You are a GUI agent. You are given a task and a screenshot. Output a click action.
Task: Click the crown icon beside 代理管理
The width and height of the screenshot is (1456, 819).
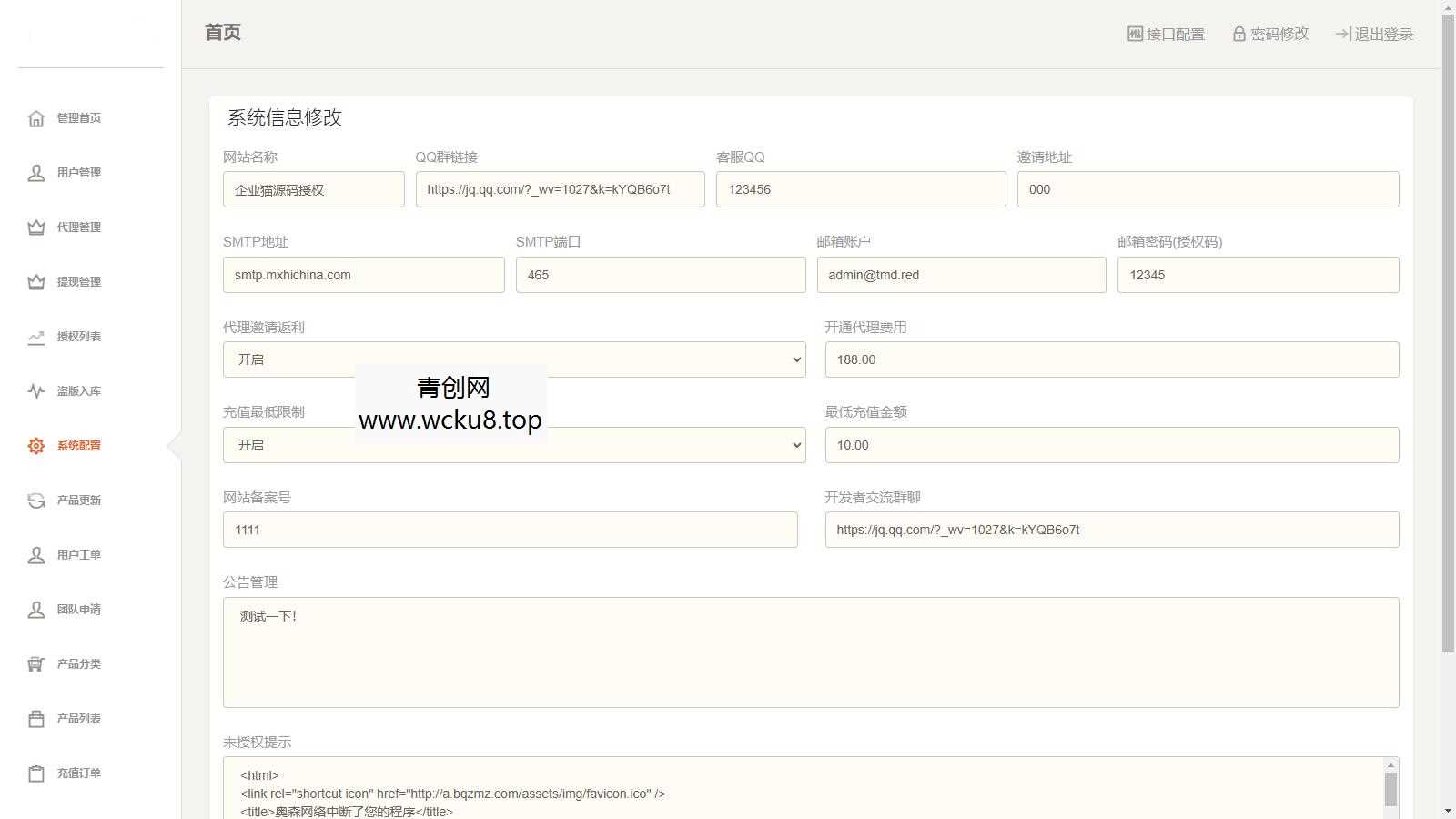pyautogui.click(x=36, y=227)
